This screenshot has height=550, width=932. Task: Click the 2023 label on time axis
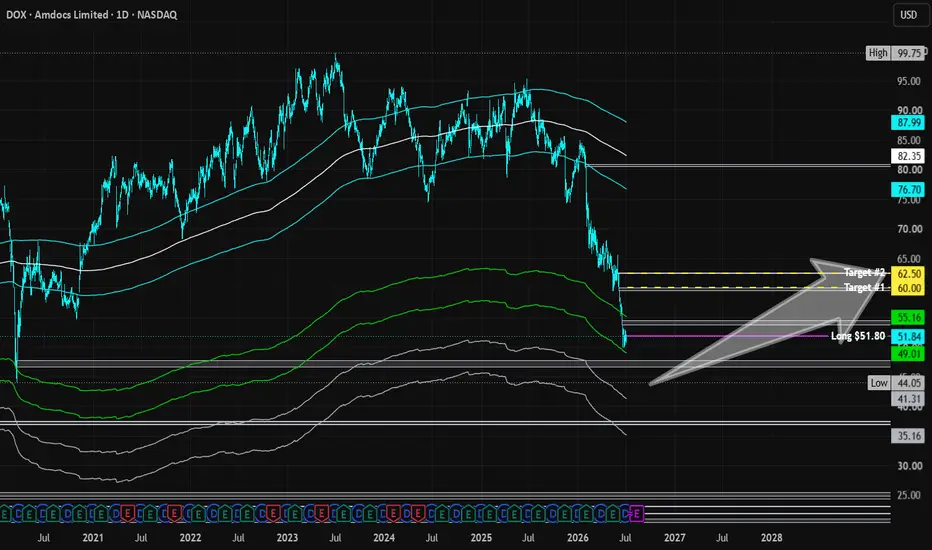click(x=287, y=538)
